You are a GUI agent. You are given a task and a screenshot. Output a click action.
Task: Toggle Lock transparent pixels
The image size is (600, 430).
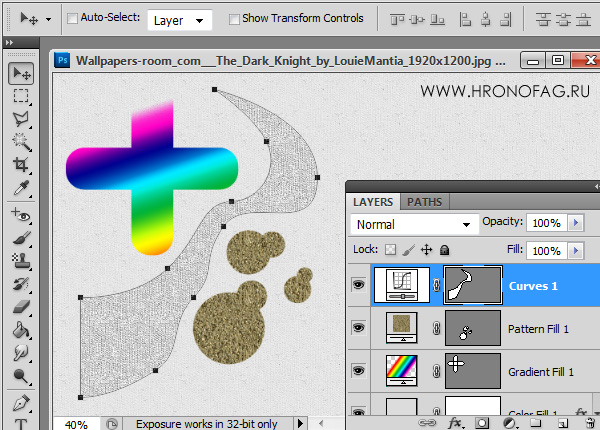[390, 250]
